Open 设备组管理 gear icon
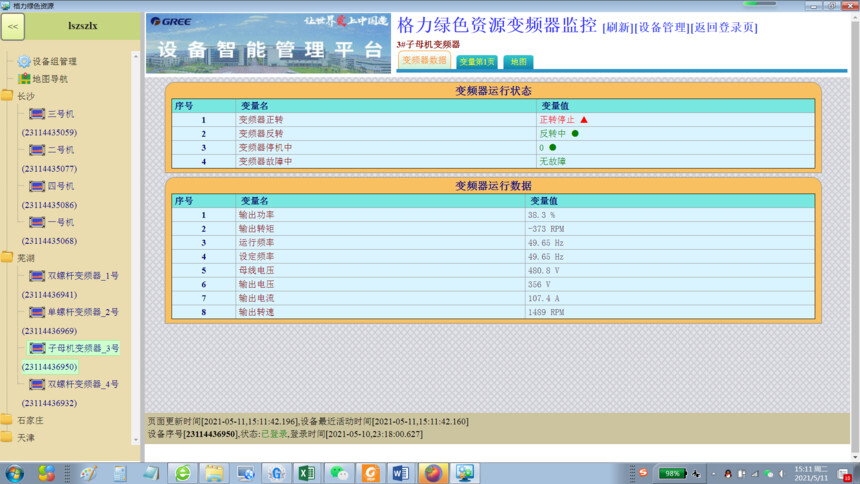The width and height of the screenshot is (860, 484). point(24,61)
